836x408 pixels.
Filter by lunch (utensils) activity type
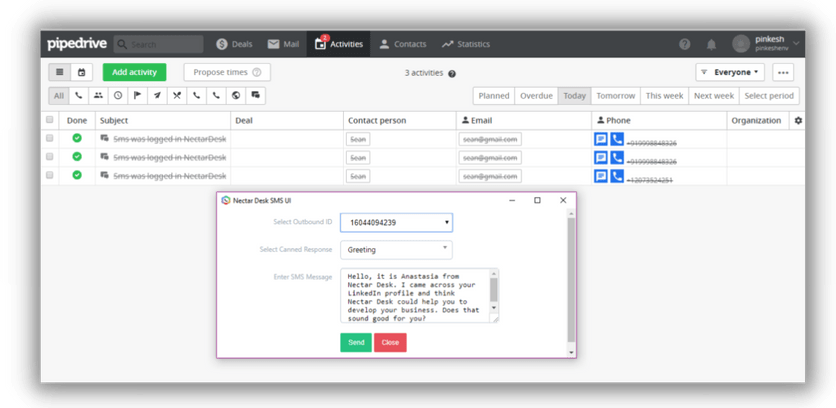point(177,95)
